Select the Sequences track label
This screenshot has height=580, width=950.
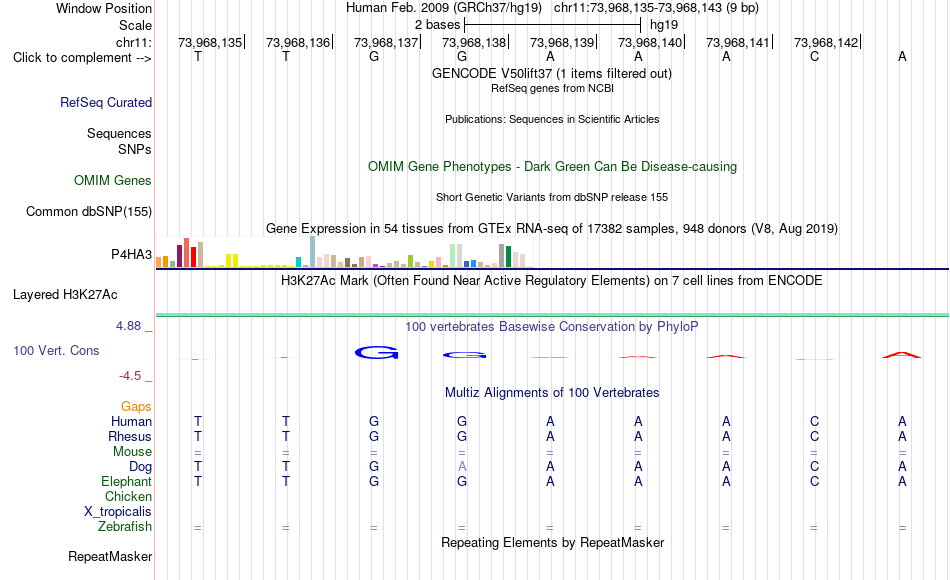tap(119, 133)
